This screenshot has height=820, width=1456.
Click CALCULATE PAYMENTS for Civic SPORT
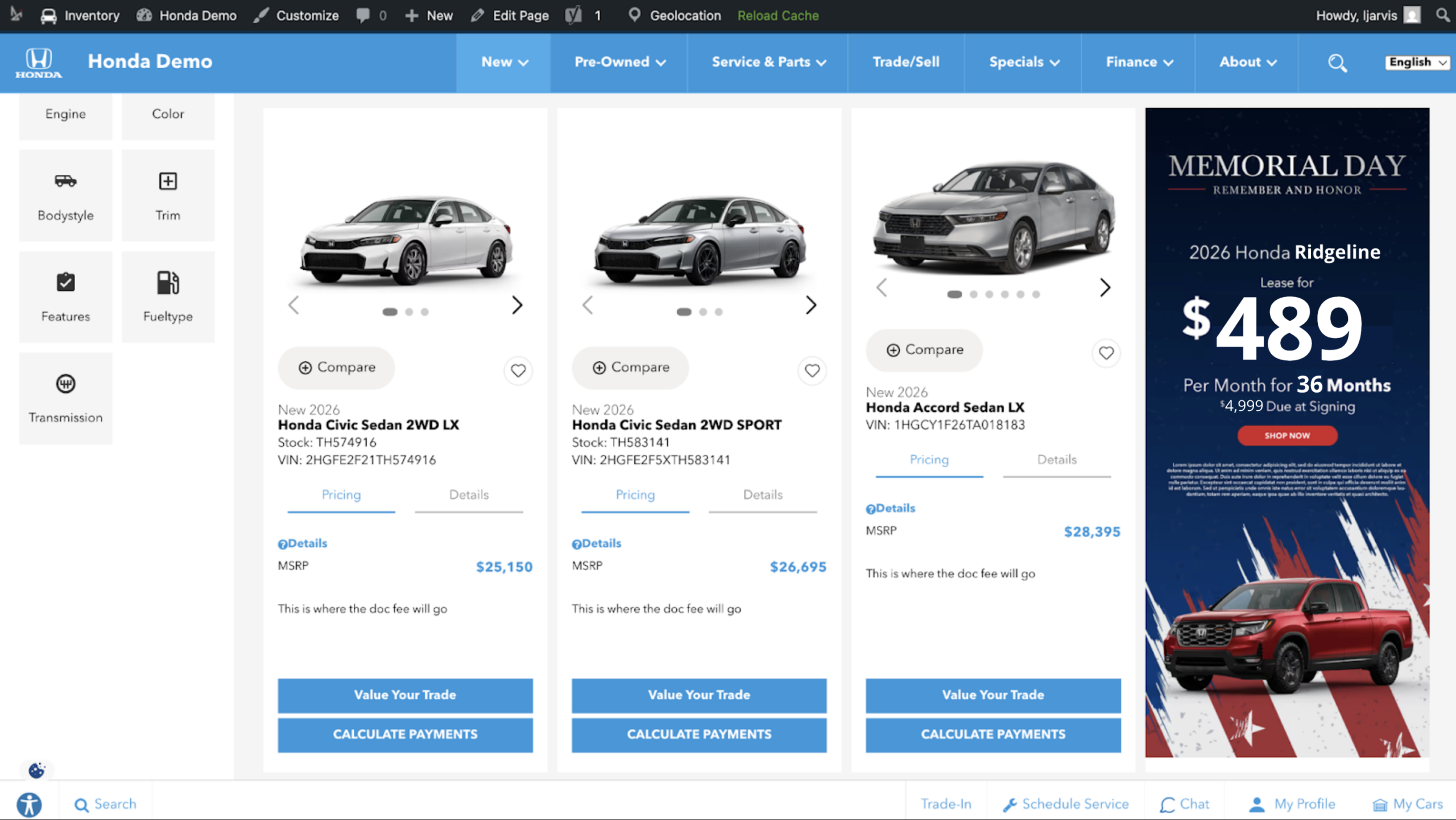699,735
